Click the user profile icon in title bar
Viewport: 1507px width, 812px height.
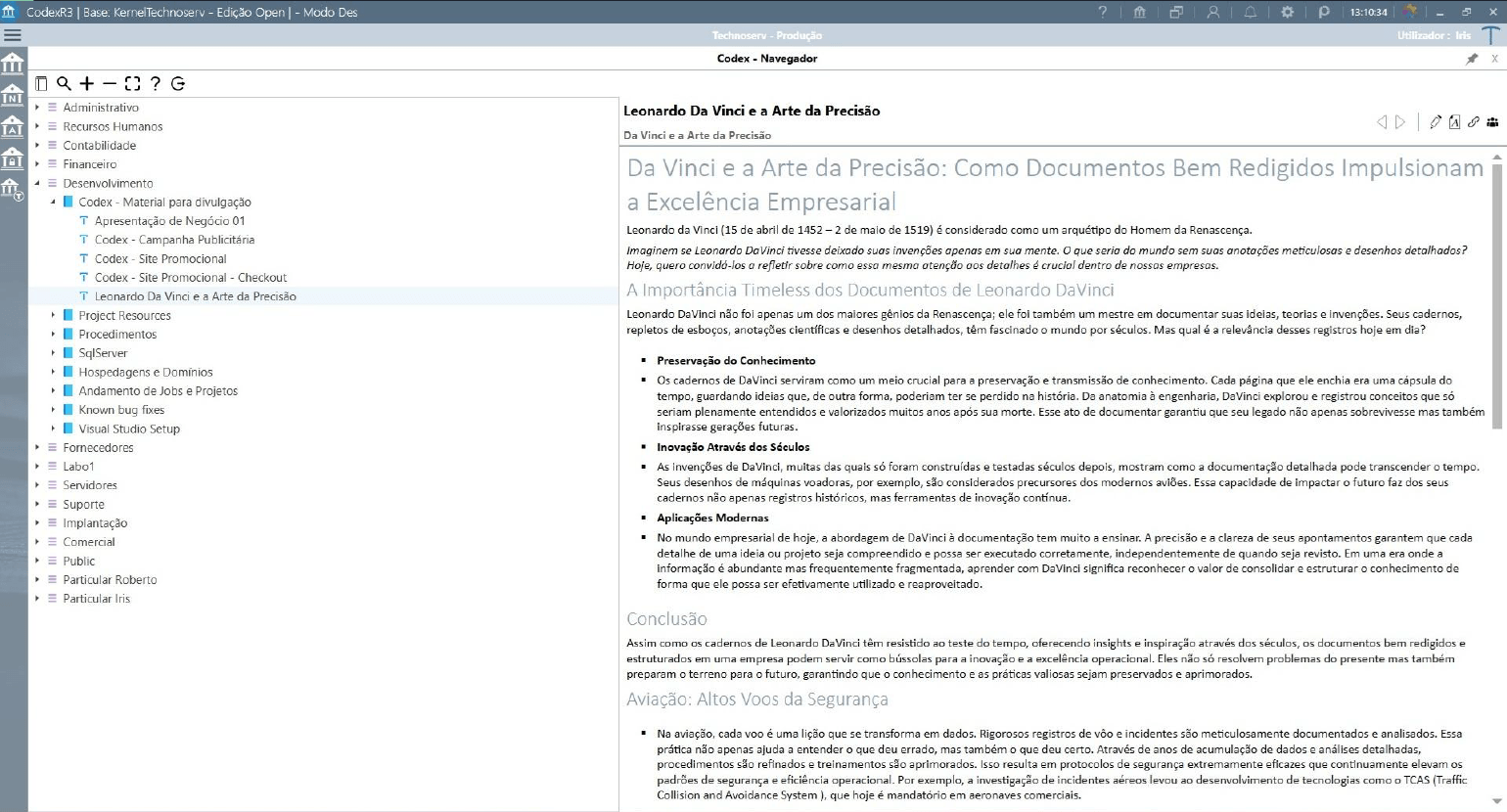[1213, 12]
